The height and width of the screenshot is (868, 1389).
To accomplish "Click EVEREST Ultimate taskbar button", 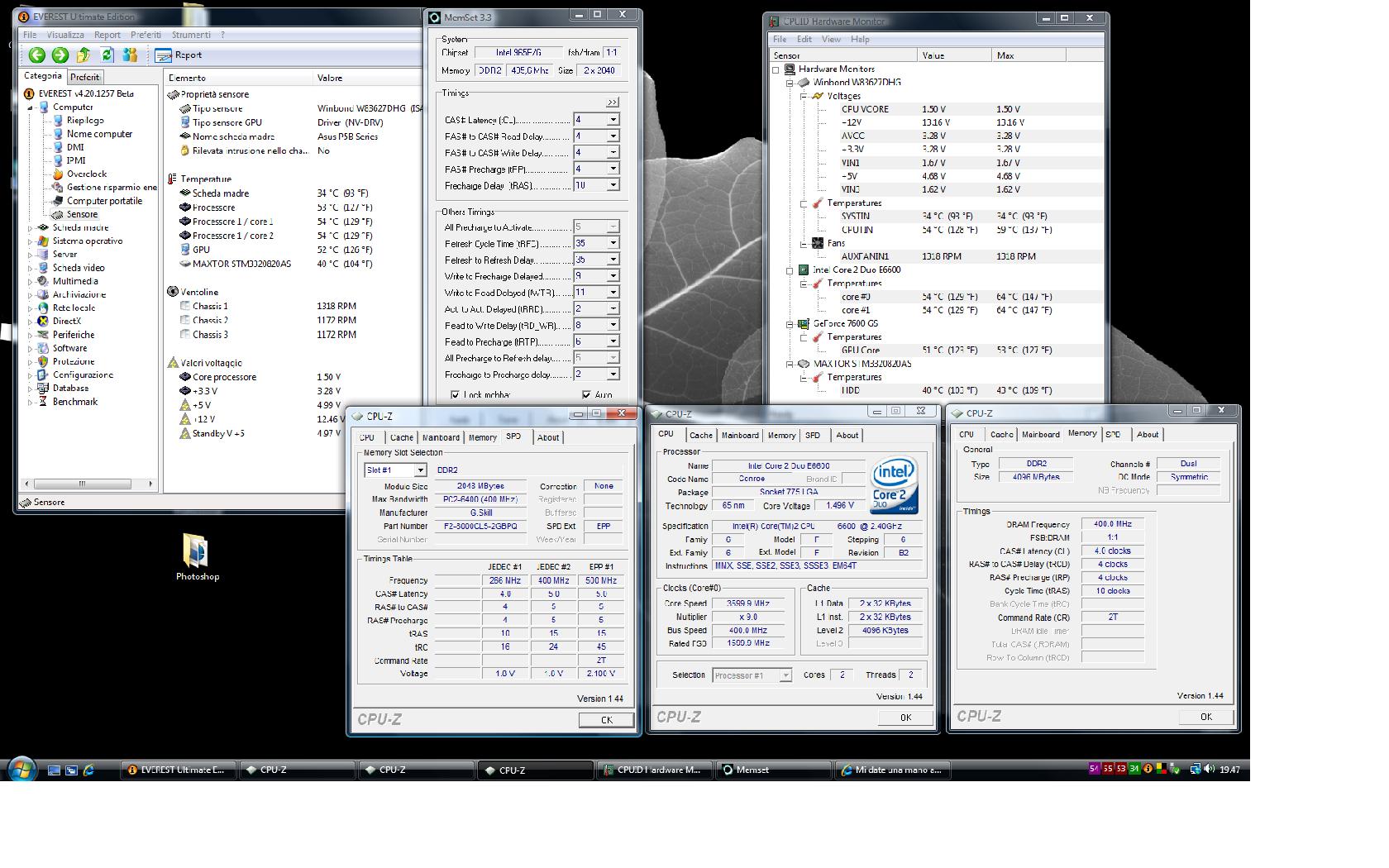I will click(179, 770).
